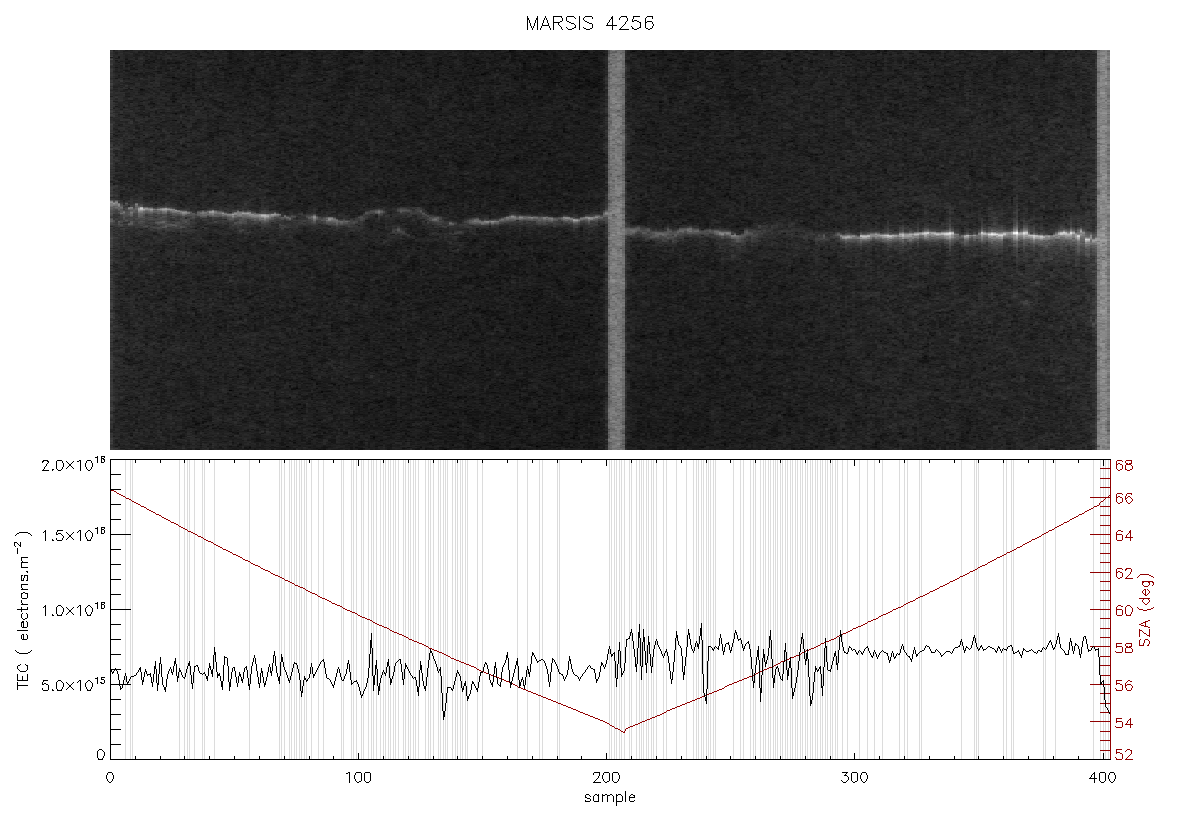Click the bright vertical stripe at radargram right edge
This screenshot has height=830, width=1180.
pos(1102,250)
